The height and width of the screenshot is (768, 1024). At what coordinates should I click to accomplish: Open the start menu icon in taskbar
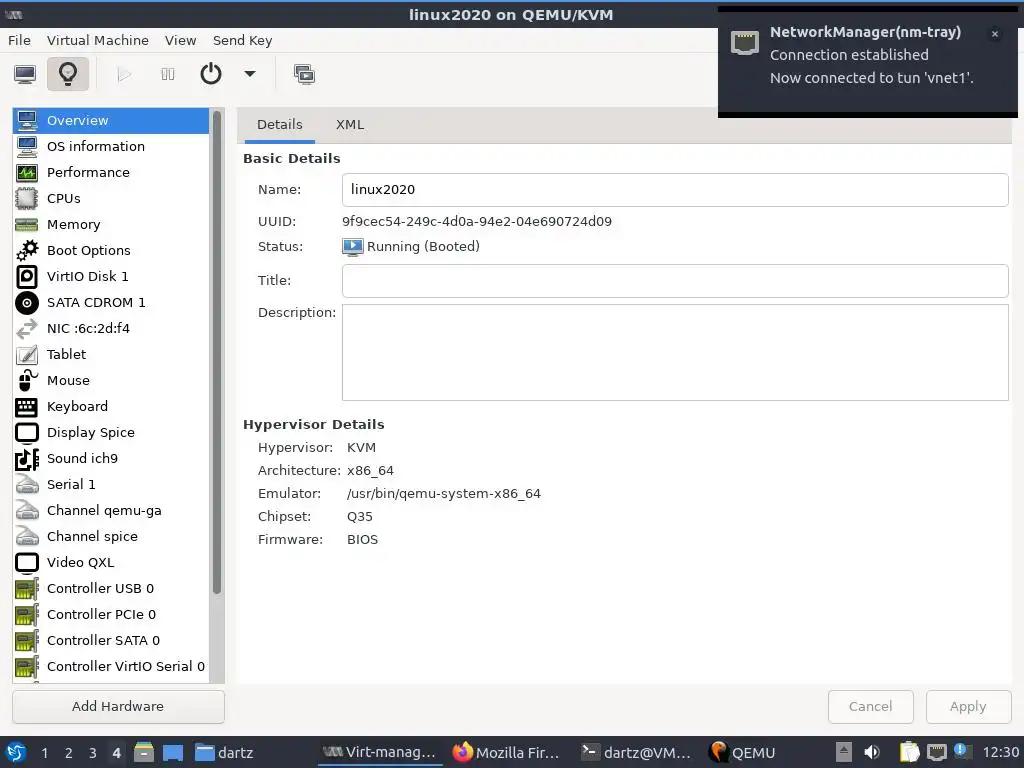tap(16, 752)
